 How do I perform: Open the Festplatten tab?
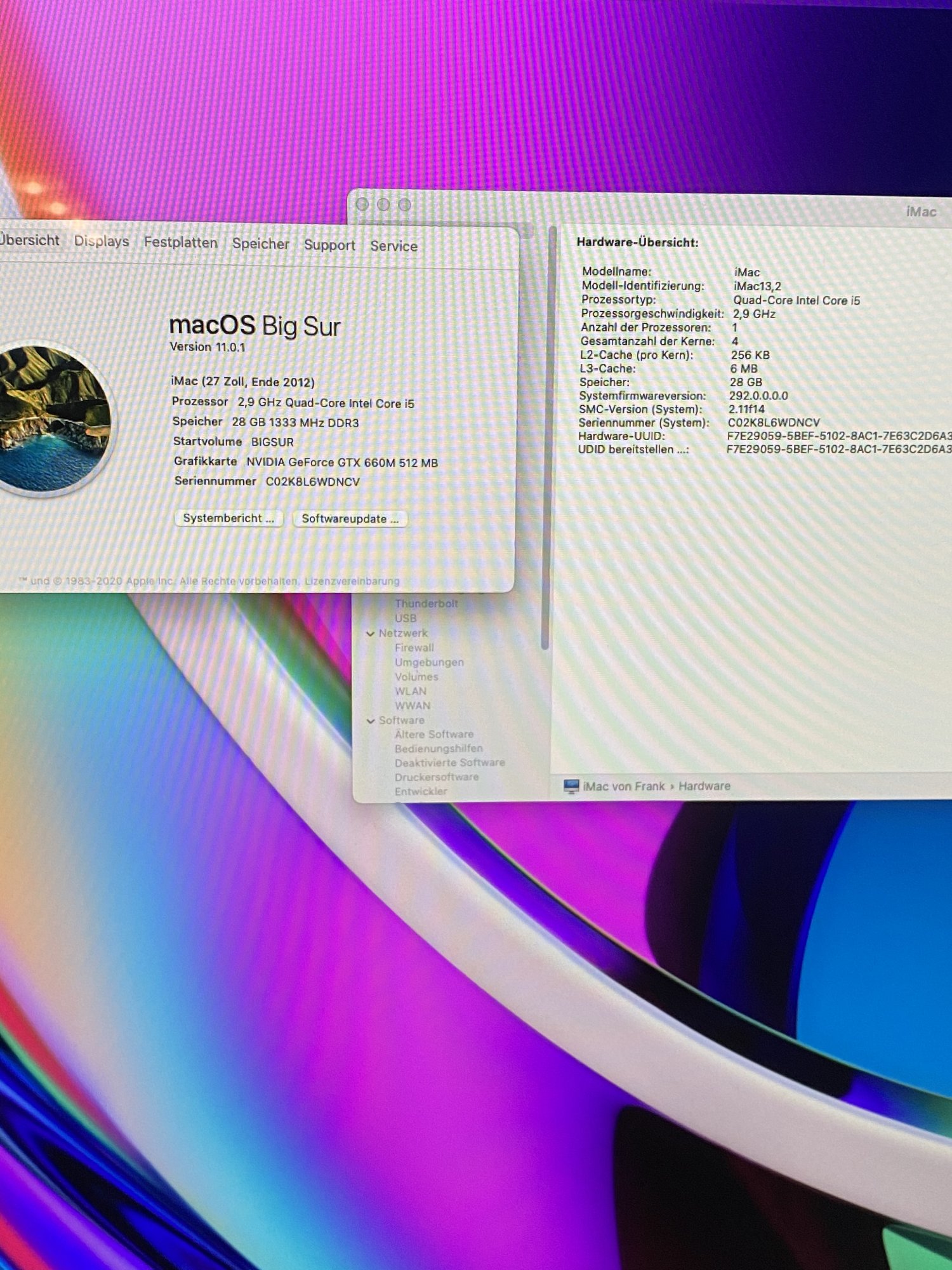180,243
